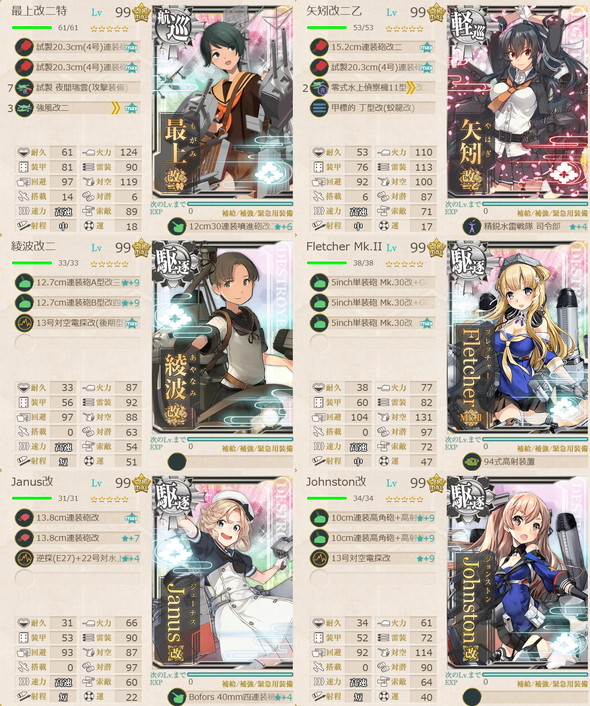
Task: Open the 矢矧 ship card illustration
Action: pyautogui.click(x=518, y=103)
